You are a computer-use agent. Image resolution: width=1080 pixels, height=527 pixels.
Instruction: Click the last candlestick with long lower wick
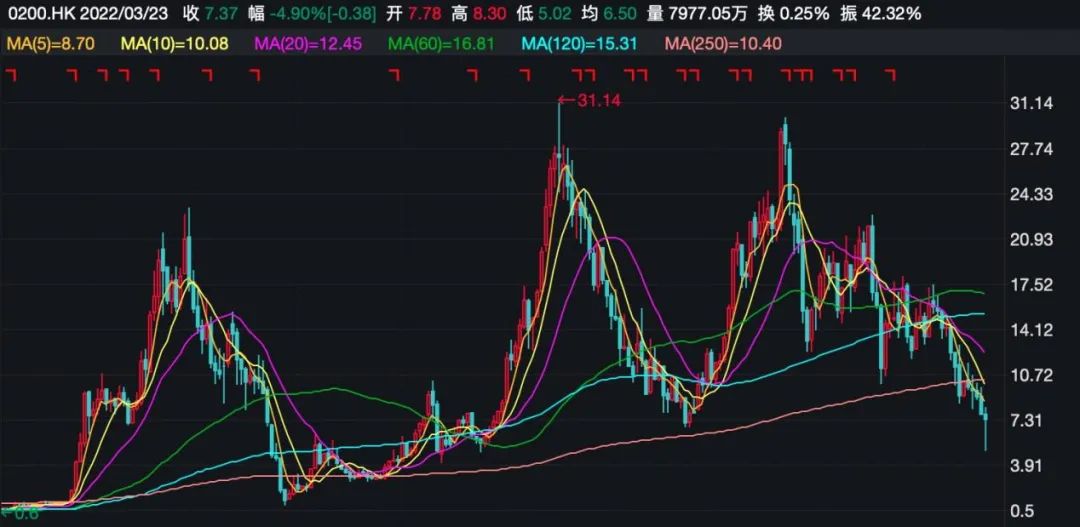[986, 428]
